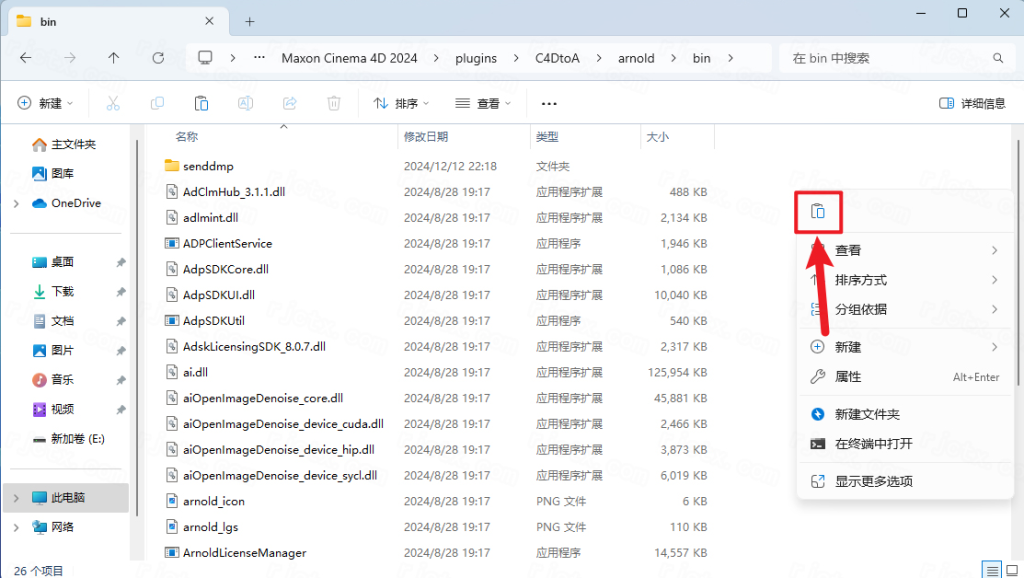The width and height of the screenshot is (1024, 578).
Task: Toggle the details pane button (详细信息)
Action: click(x=972, y=103)
